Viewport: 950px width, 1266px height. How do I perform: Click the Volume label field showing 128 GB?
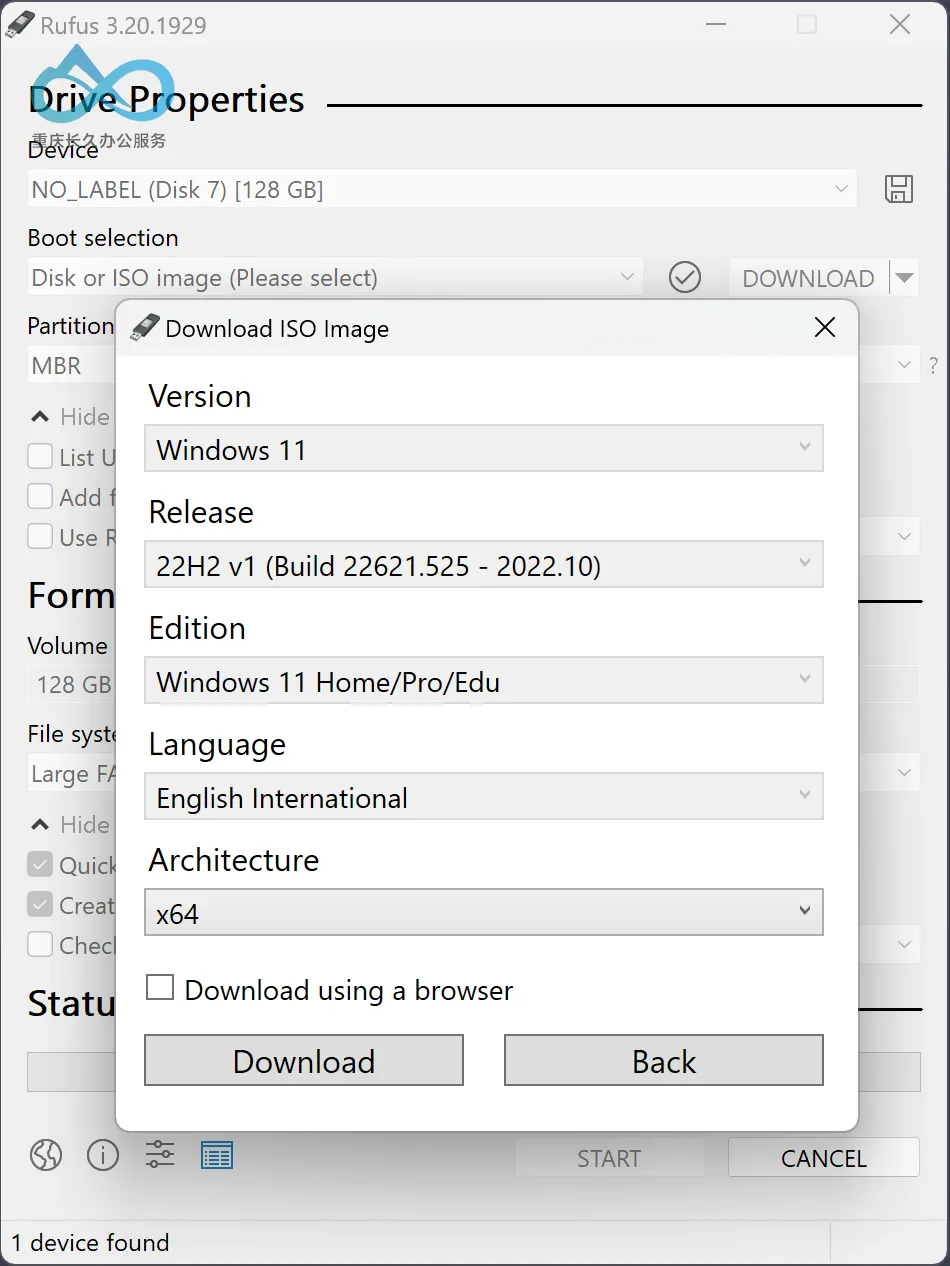pos(72,685)
